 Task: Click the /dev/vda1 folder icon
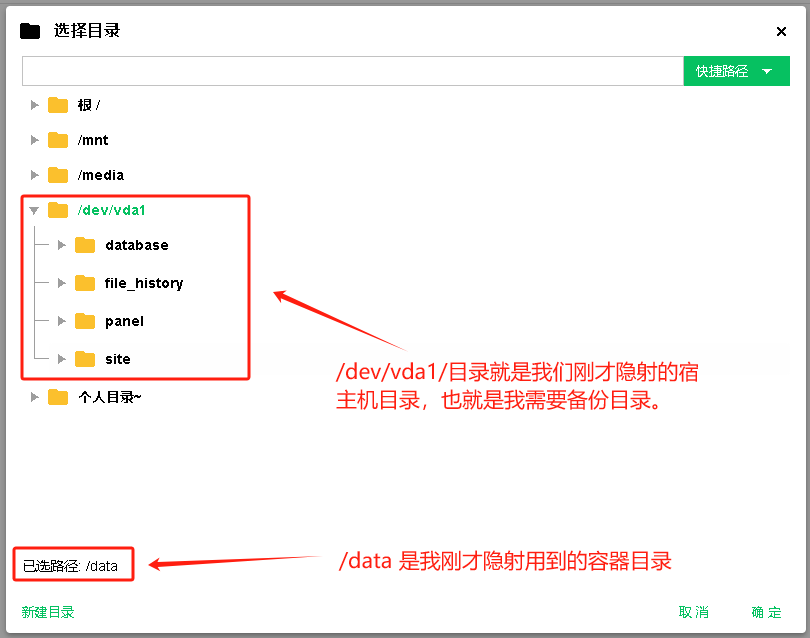tap(58, 210)
